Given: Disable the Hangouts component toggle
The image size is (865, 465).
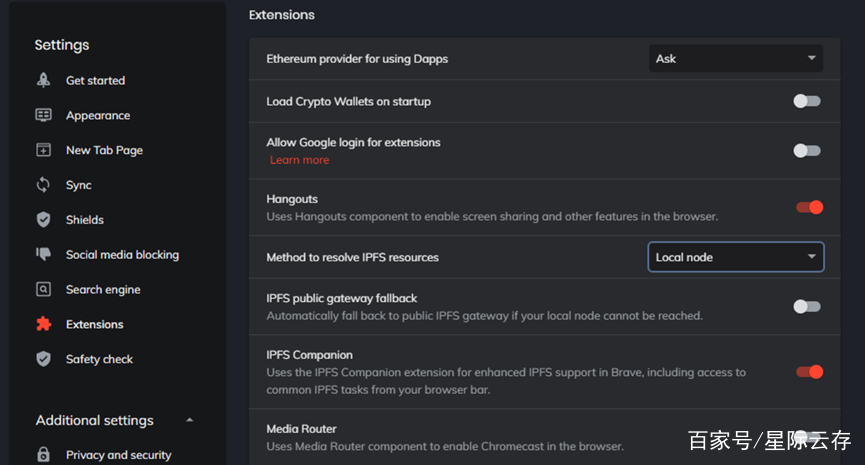Looking at the screenshot, I should coord(809,207).
